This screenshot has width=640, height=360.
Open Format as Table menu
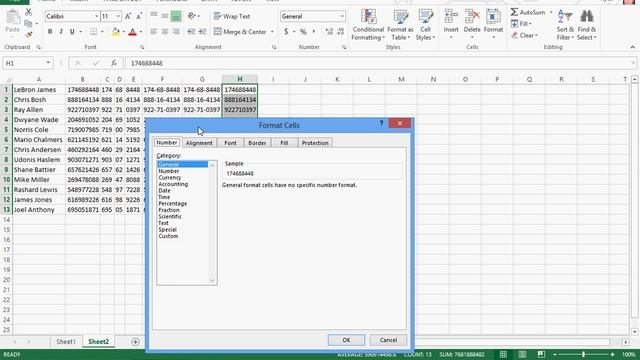[400, 24]
